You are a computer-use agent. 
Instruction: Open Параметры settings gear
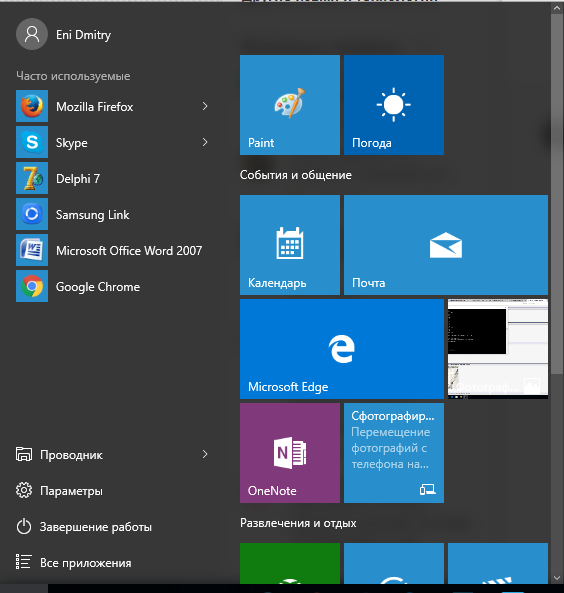(24, 490)
